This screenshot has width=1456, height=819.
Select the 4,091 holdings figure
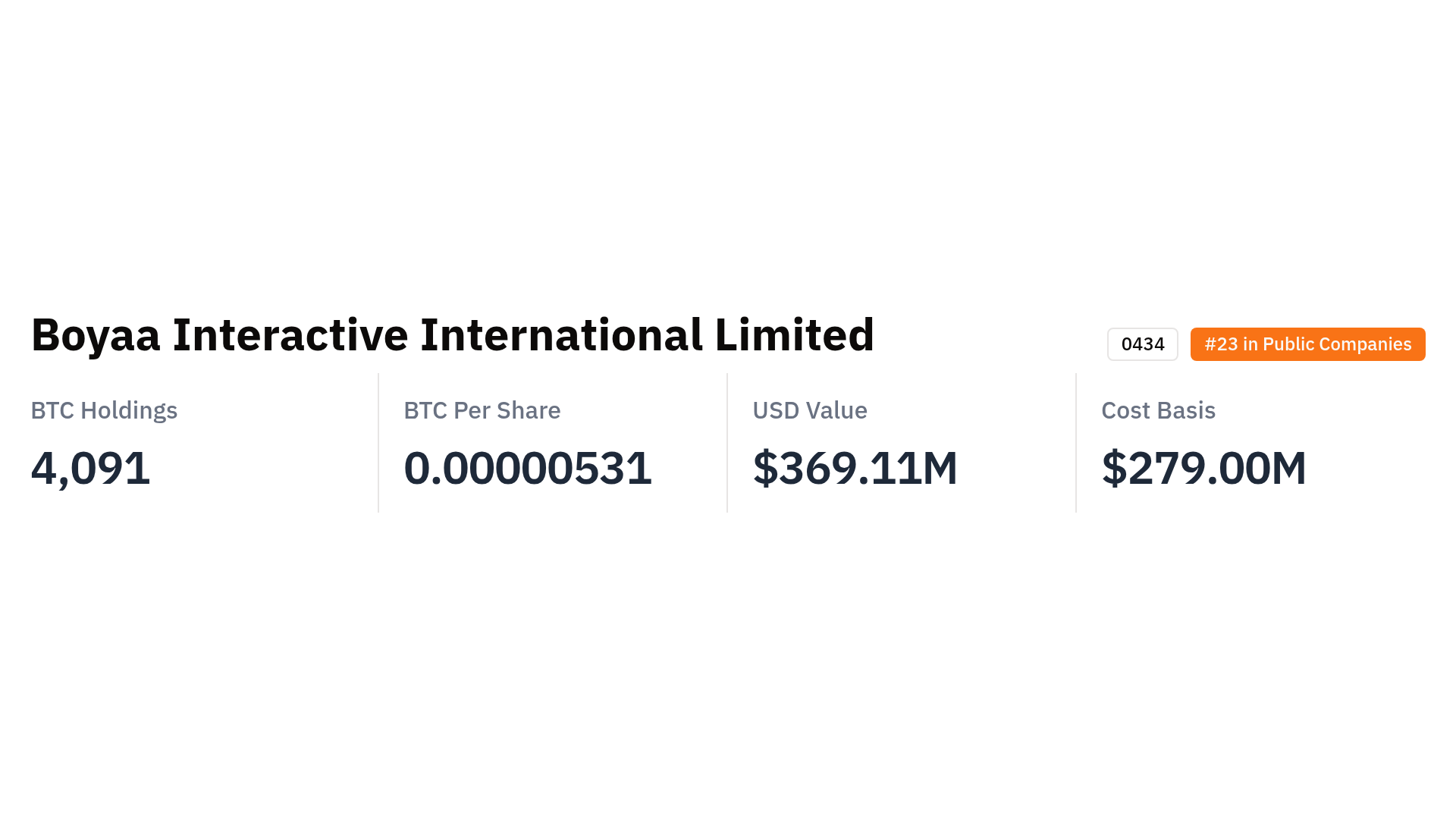point(90,468)
